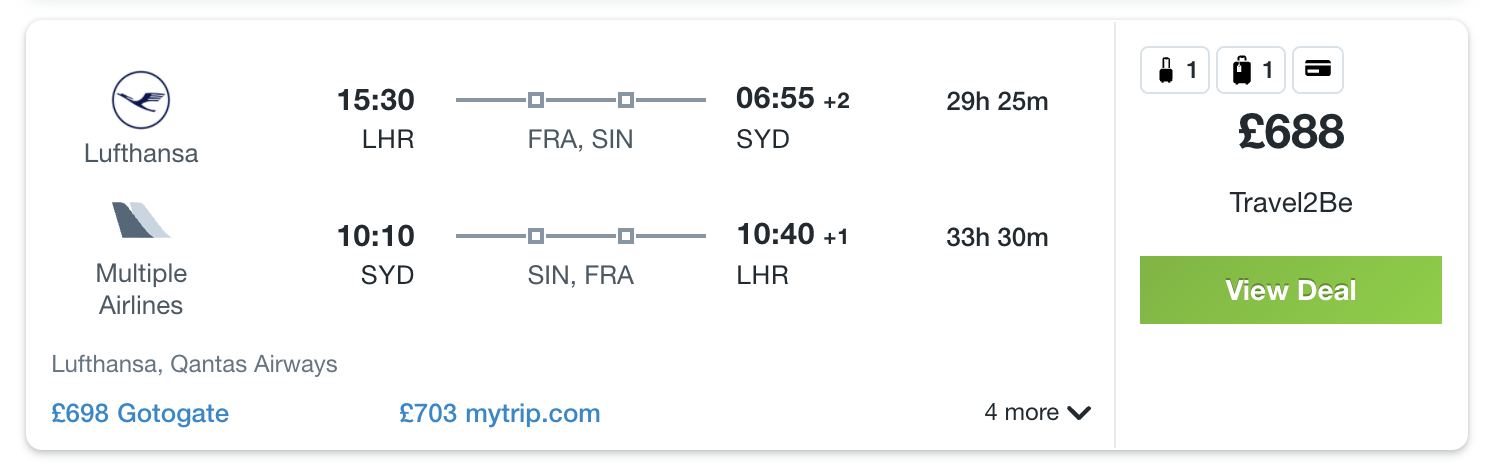The image size is (1488, 468).
Task: Click the £688 price
Action: pyautogui.click(x=1290, y=132)
